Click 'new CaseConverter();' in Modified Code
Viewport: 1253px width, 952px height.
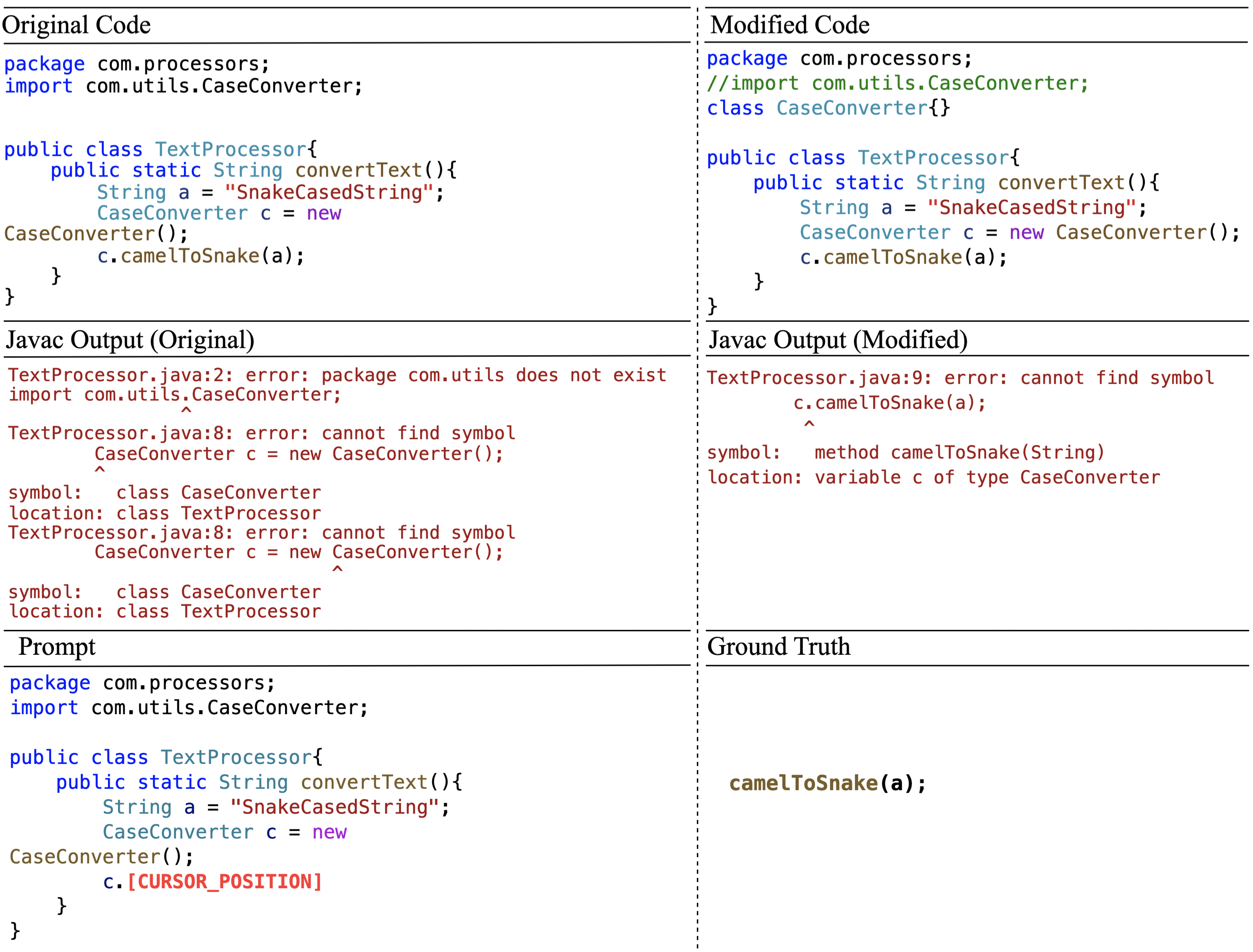click(x=1124, y=232)
